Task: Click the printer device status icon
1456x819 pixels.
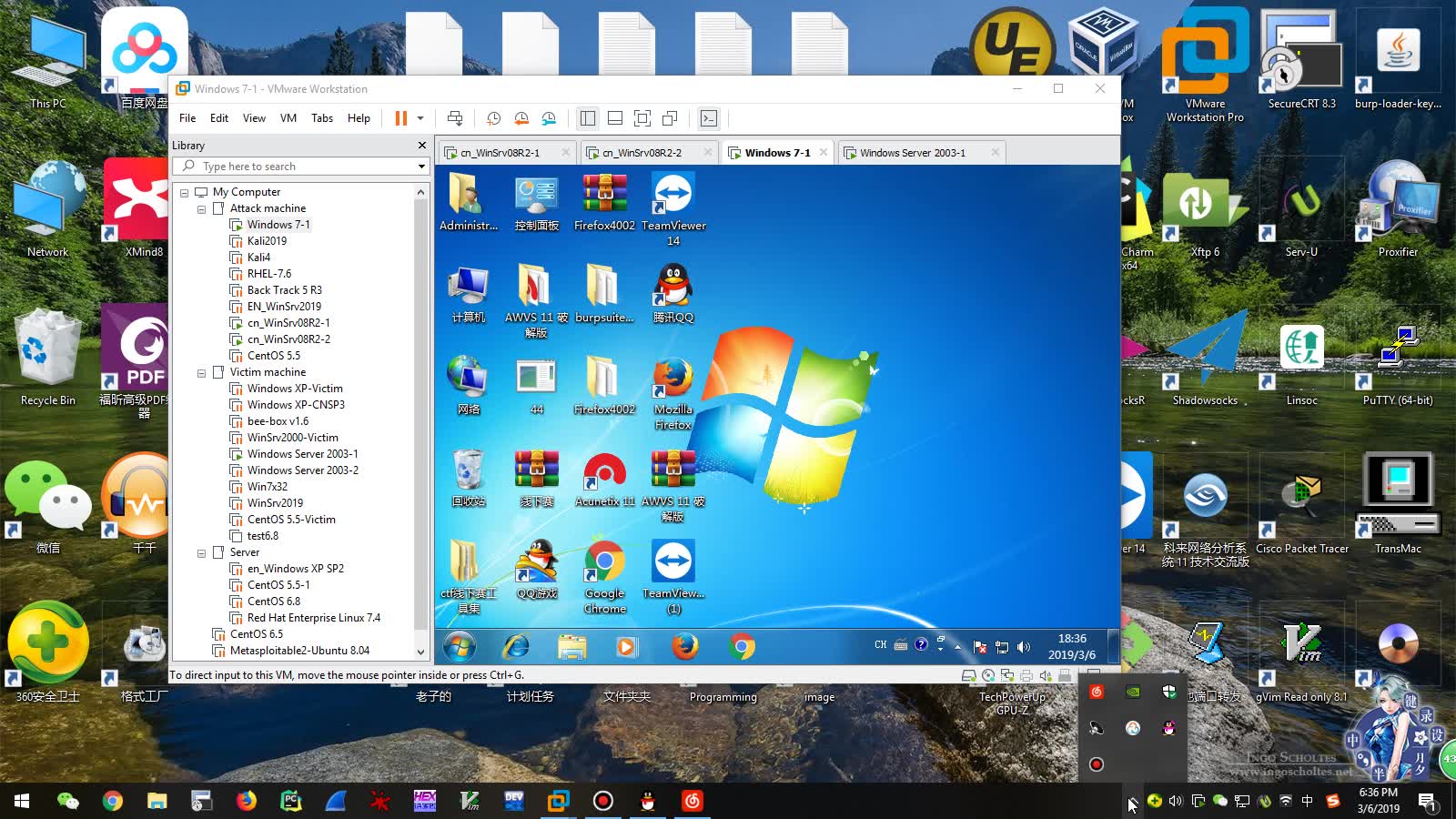Action: (1026, 675)
